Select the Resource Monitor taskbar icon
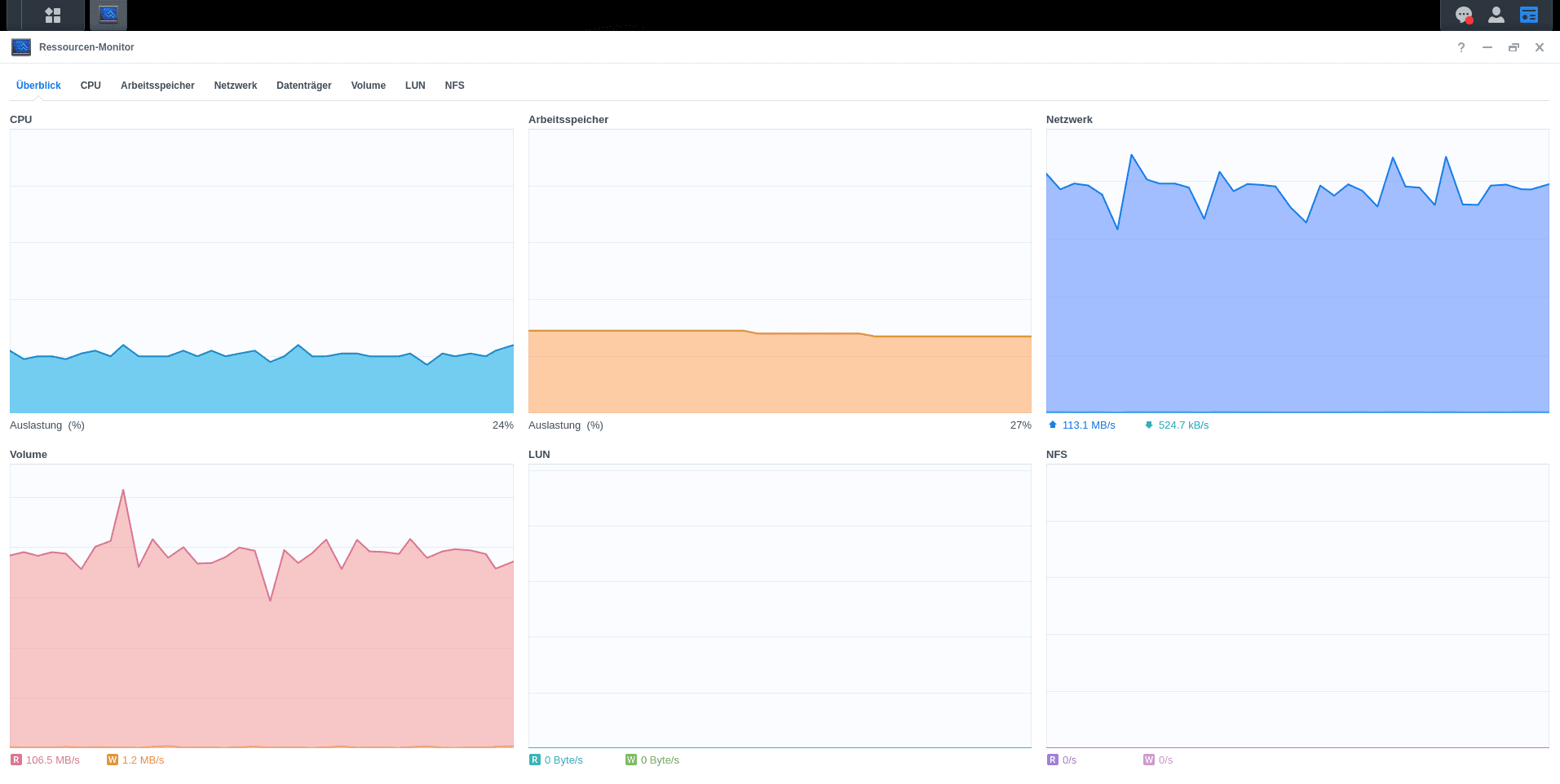Image resolution: width=1560 pixels, height=784 pixels. [108, 15]
